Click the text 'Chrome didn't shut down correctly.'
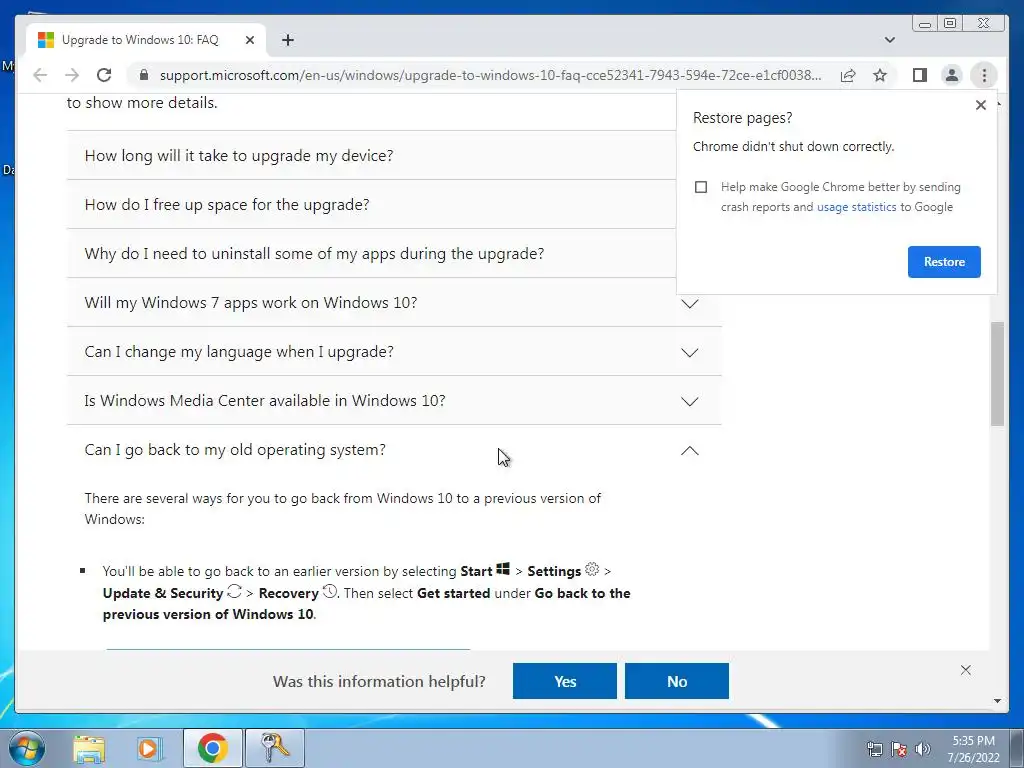The image size is (1024, 768). tap(793, 147)
